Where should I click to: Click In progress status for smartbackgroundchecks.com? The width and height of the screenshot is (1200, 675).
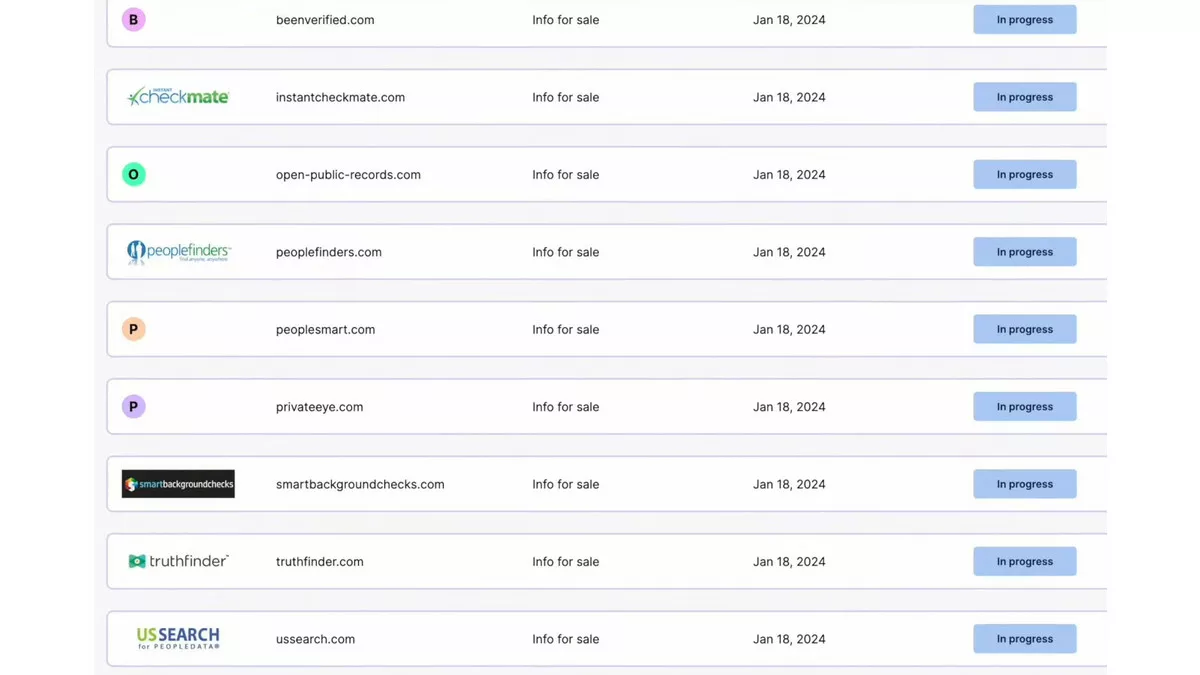click(1024, 483)
